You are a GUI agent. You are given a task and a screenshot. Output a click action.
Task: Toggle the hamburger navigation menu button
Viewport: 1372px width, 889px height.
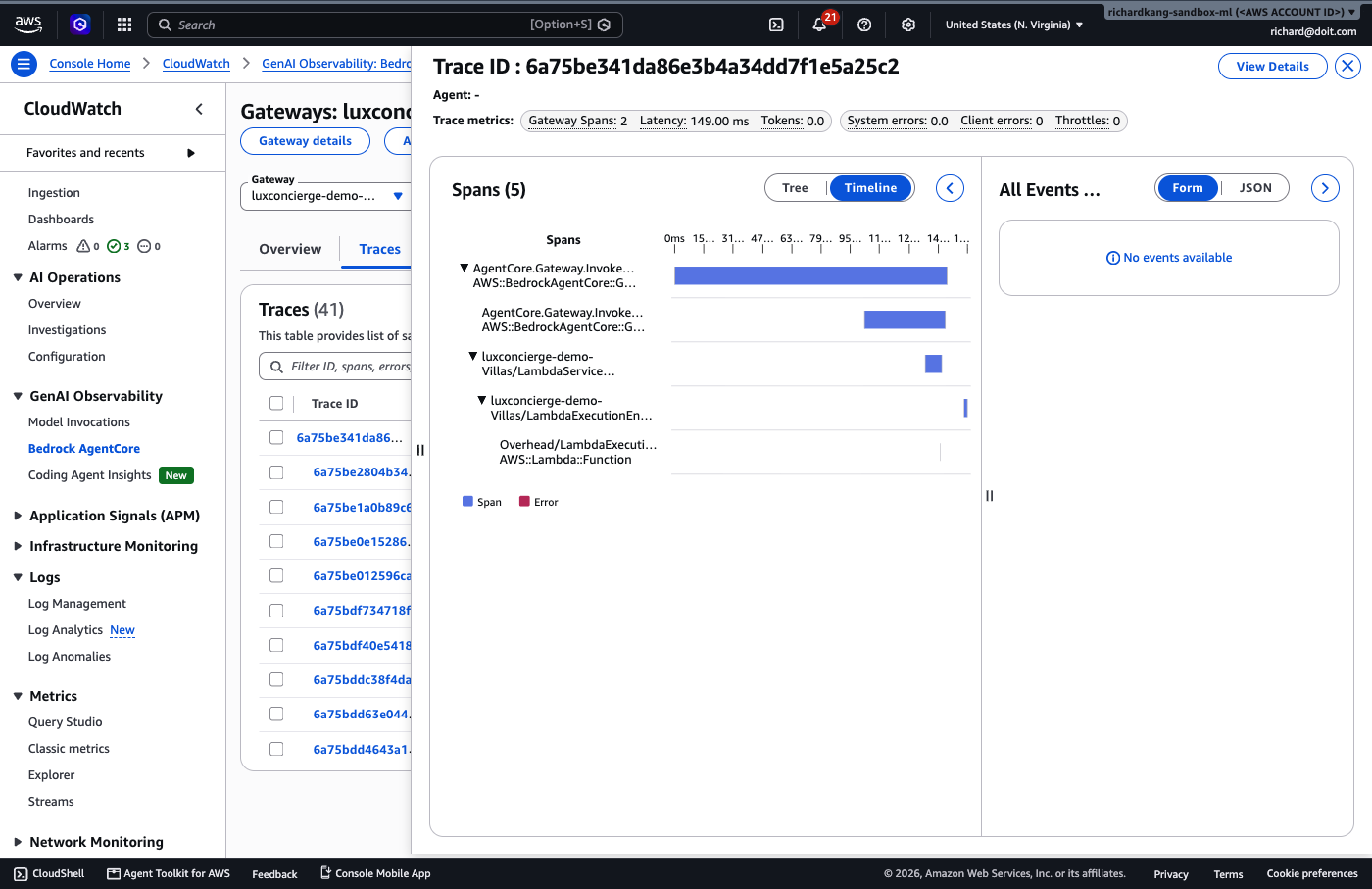coord(24,64)
